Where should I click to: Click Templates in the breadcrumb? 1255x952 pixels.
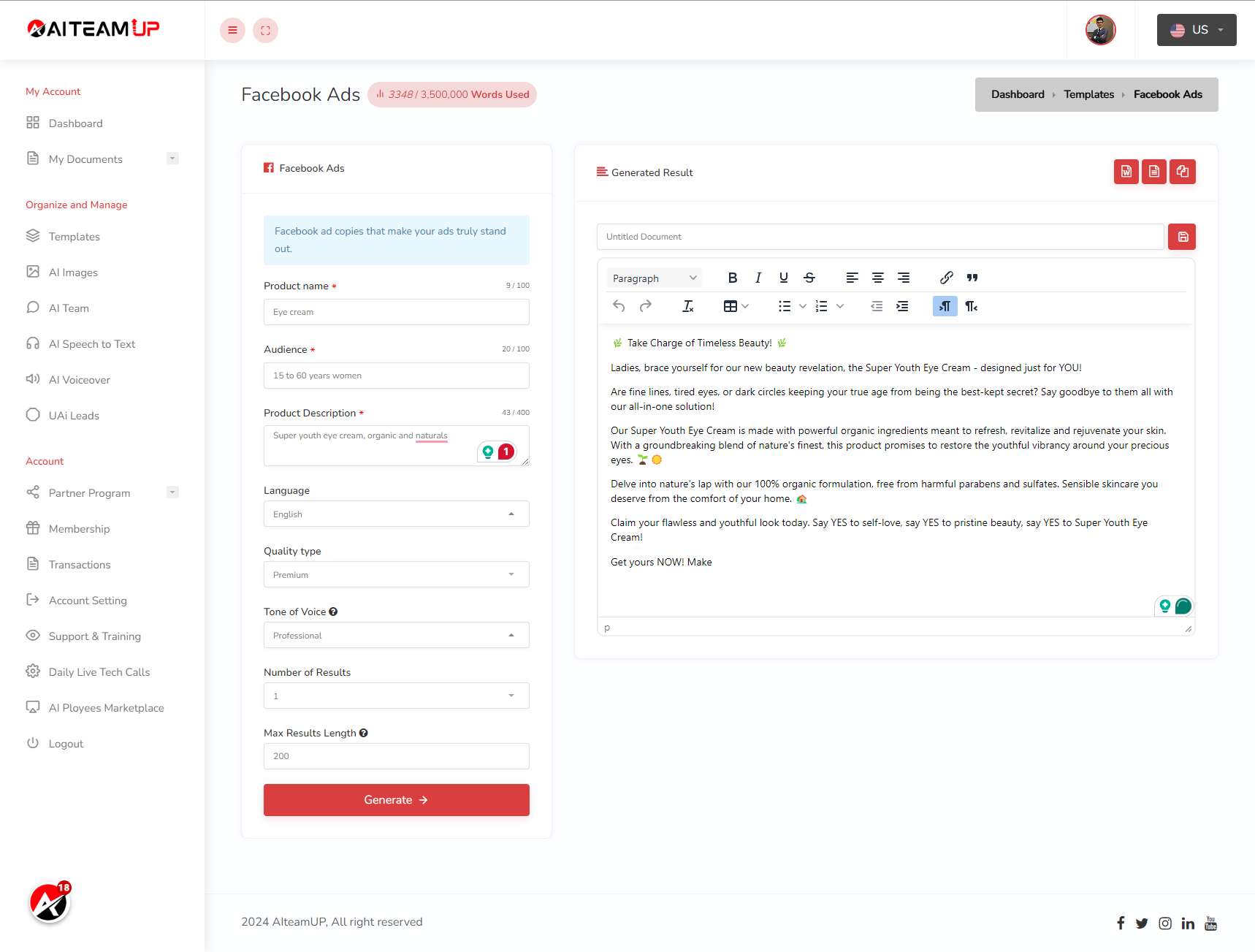(x=1088, y=94)
